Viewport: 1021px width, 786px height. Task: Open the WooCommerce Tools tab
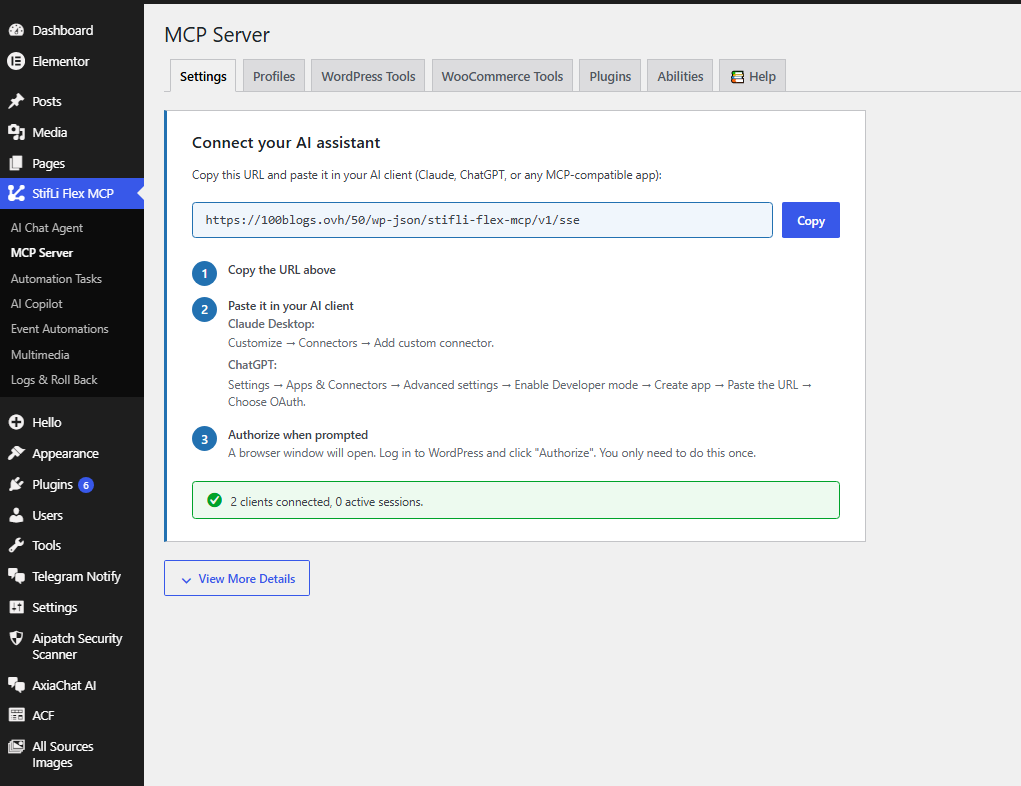(x=502, y=76)
